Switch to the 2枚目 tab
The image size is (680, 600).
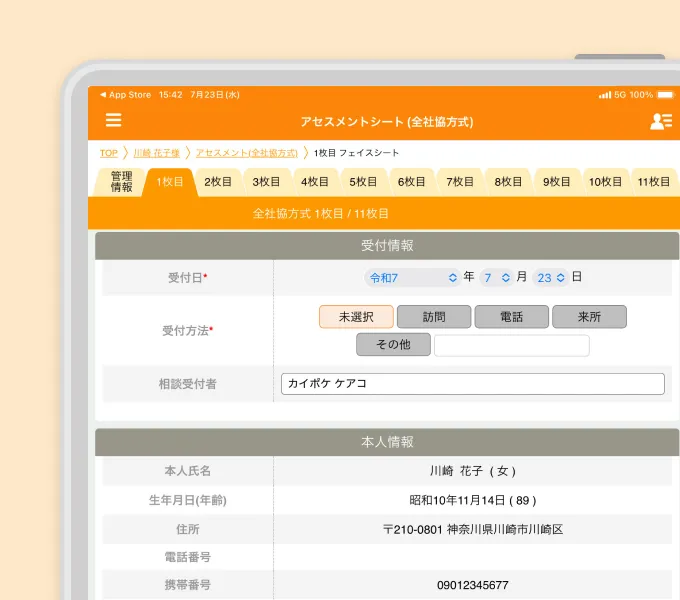(x=218, y=182)
